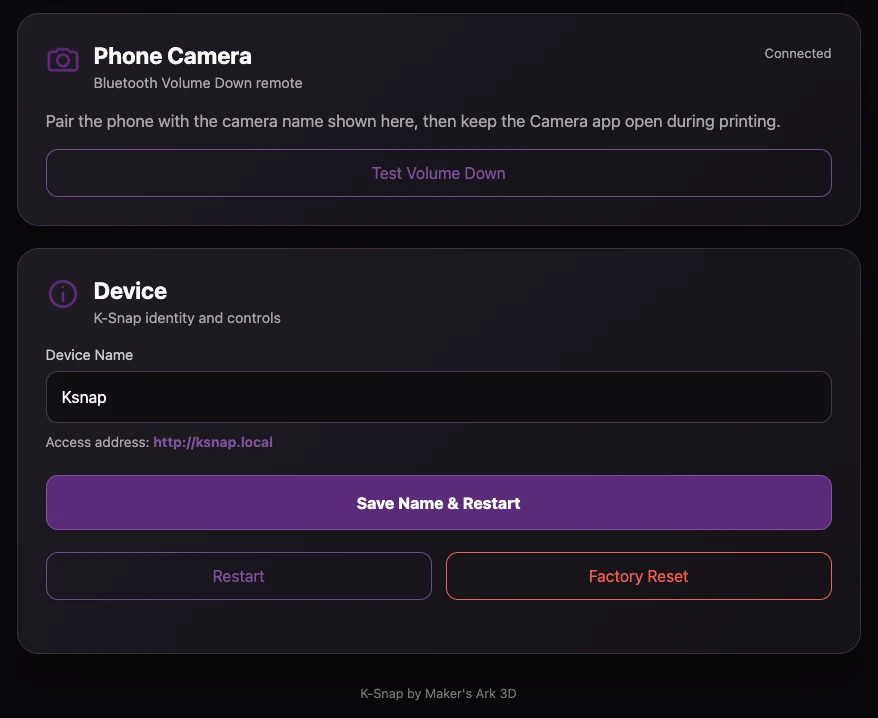Click the K-Snap by Maker's Ark 3D footer
Viewport: 878px width, 718px height.
(x=438, y=693)
